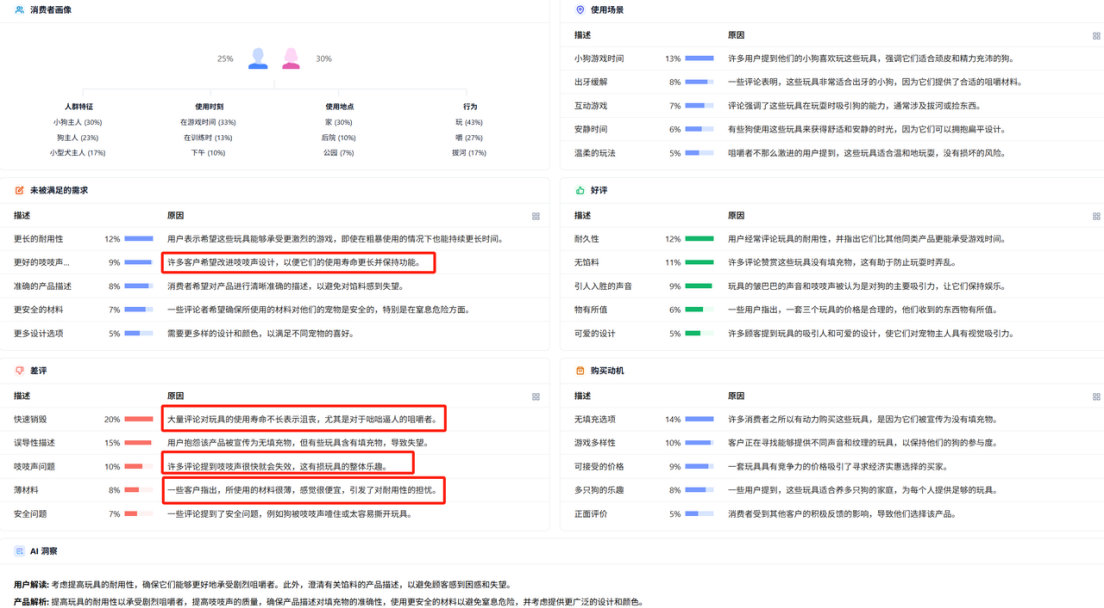This screenshot has width=1104, height=608.
Task: Select the 无填充选项 purchase motivation label
Action: [595, 419]
